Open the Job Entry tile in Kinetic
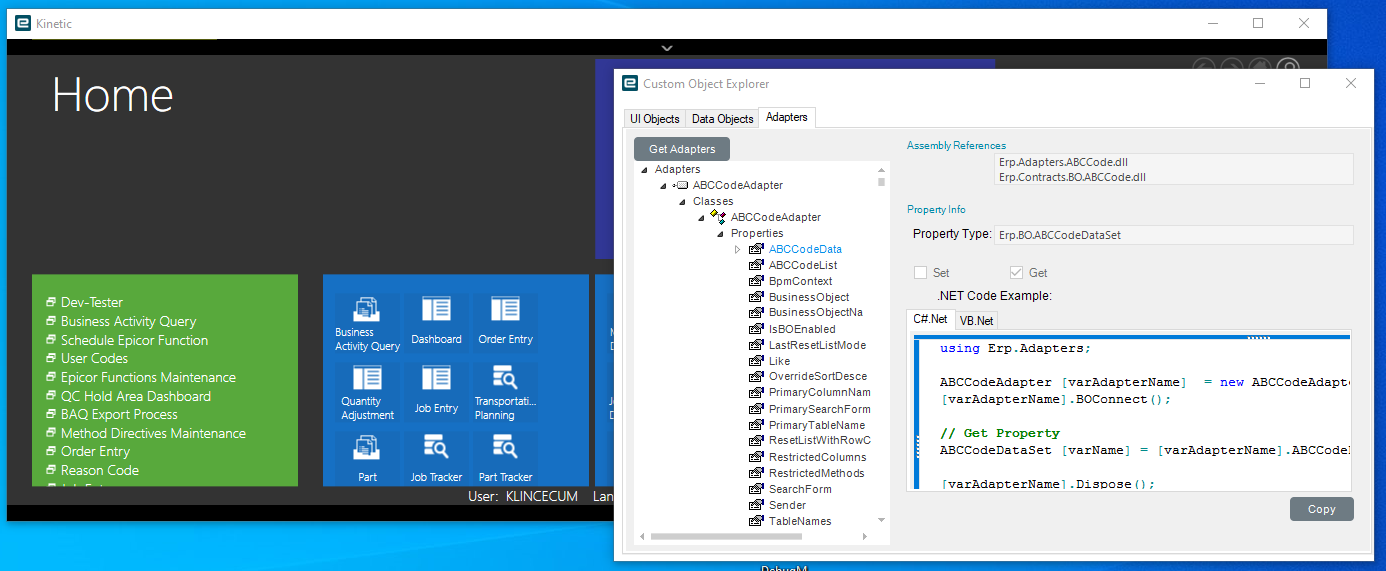Screen dimensions: 1386x571 (436, 392)
